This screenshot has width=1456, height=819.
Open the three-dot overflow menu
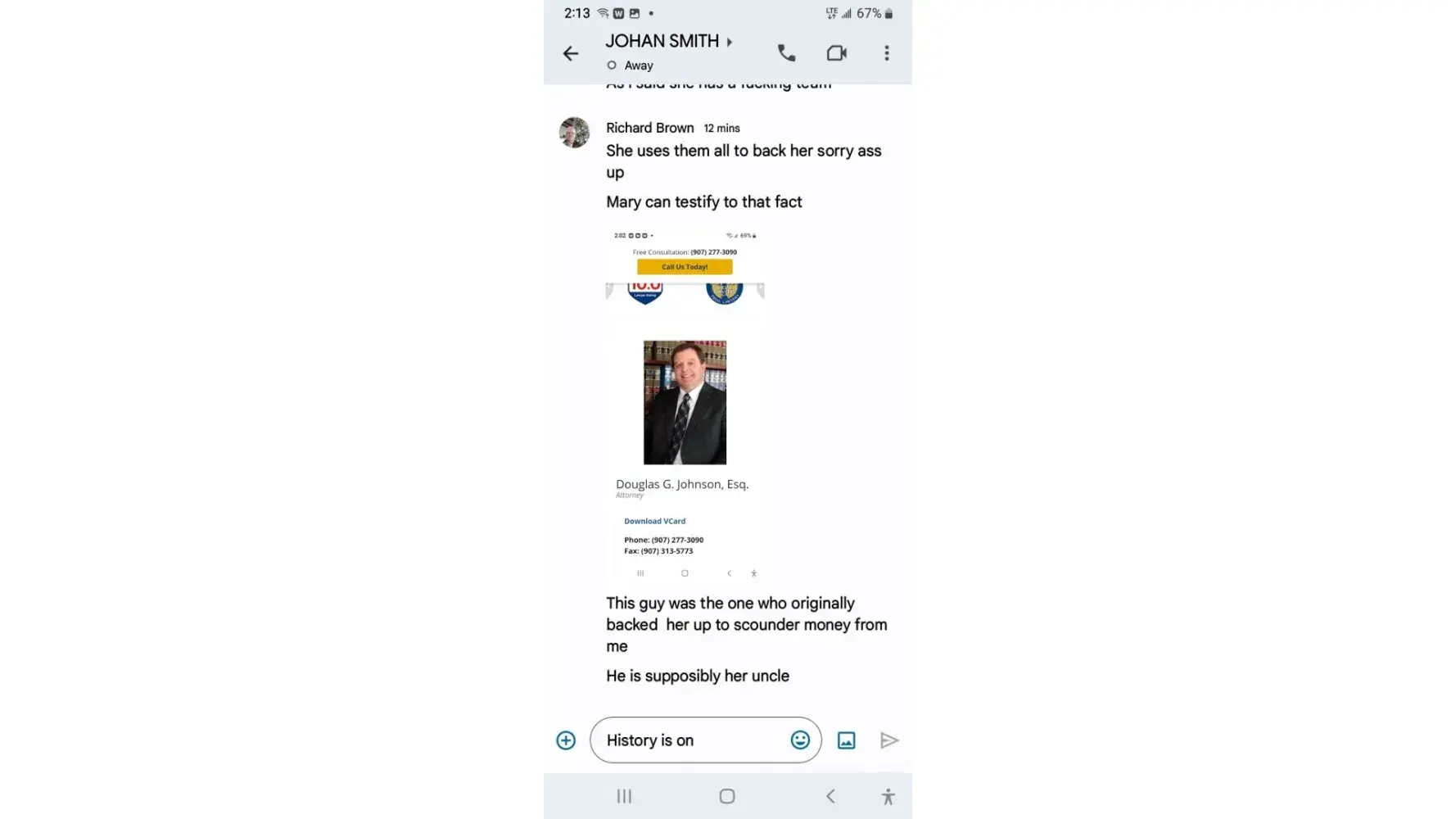(x=886, y=53)
